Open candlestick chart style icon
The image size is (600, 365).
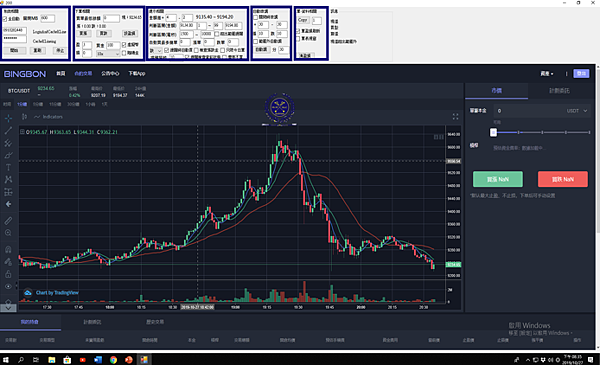tap(24, 117)
